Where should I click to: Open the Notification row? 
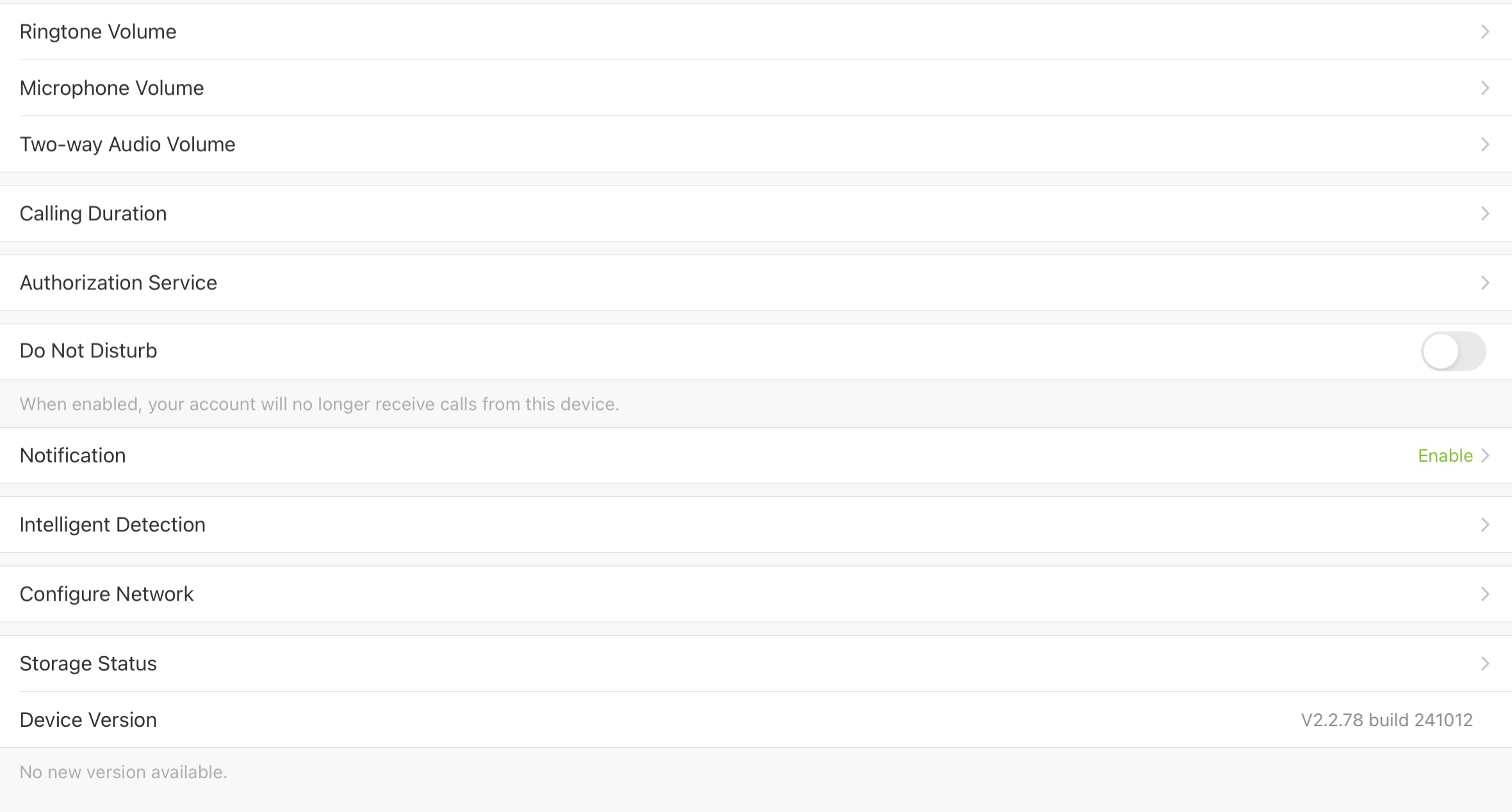pos(73,456)
